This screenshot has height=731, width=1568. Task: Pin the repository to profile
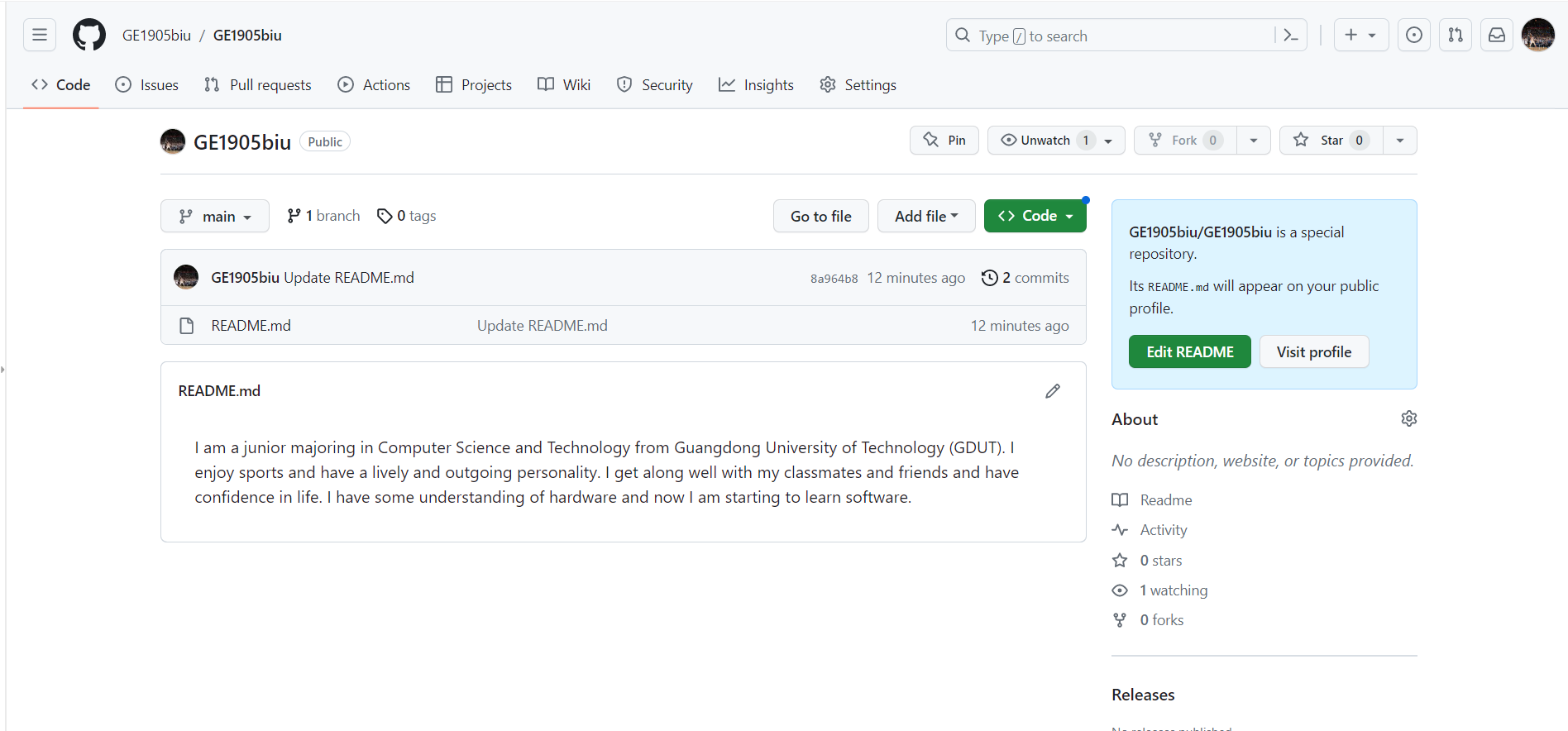944,141
